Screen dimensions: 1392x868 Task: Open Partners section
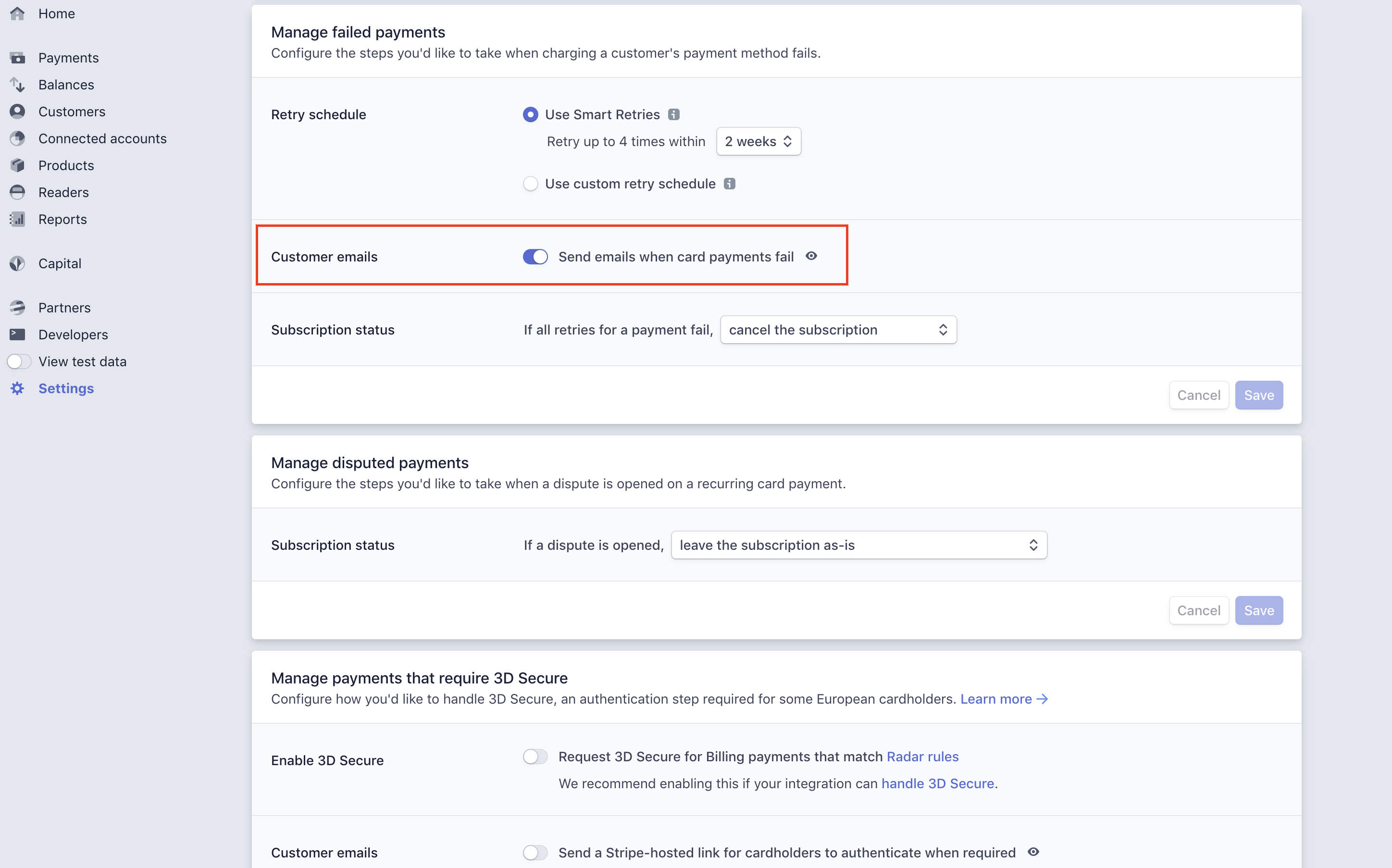(64, 308)
